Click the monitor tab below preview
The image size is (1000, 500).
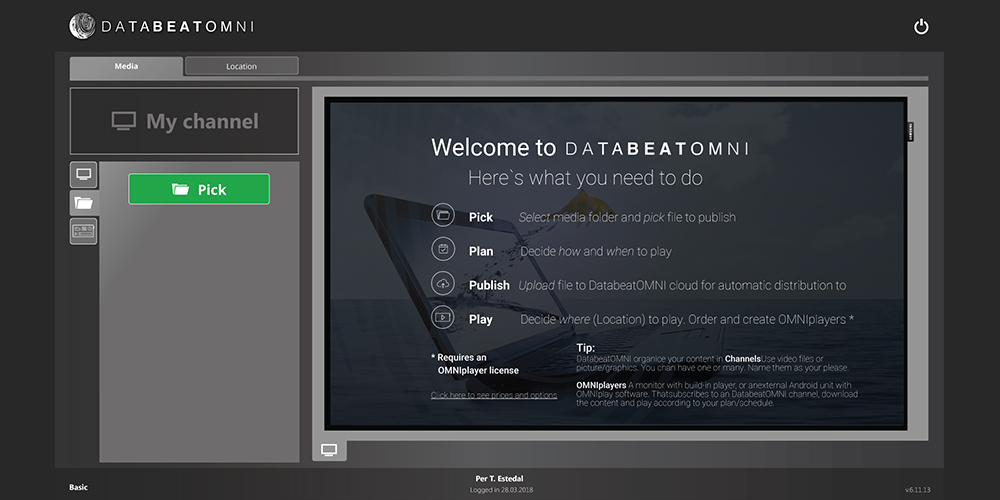coord(329,450)
